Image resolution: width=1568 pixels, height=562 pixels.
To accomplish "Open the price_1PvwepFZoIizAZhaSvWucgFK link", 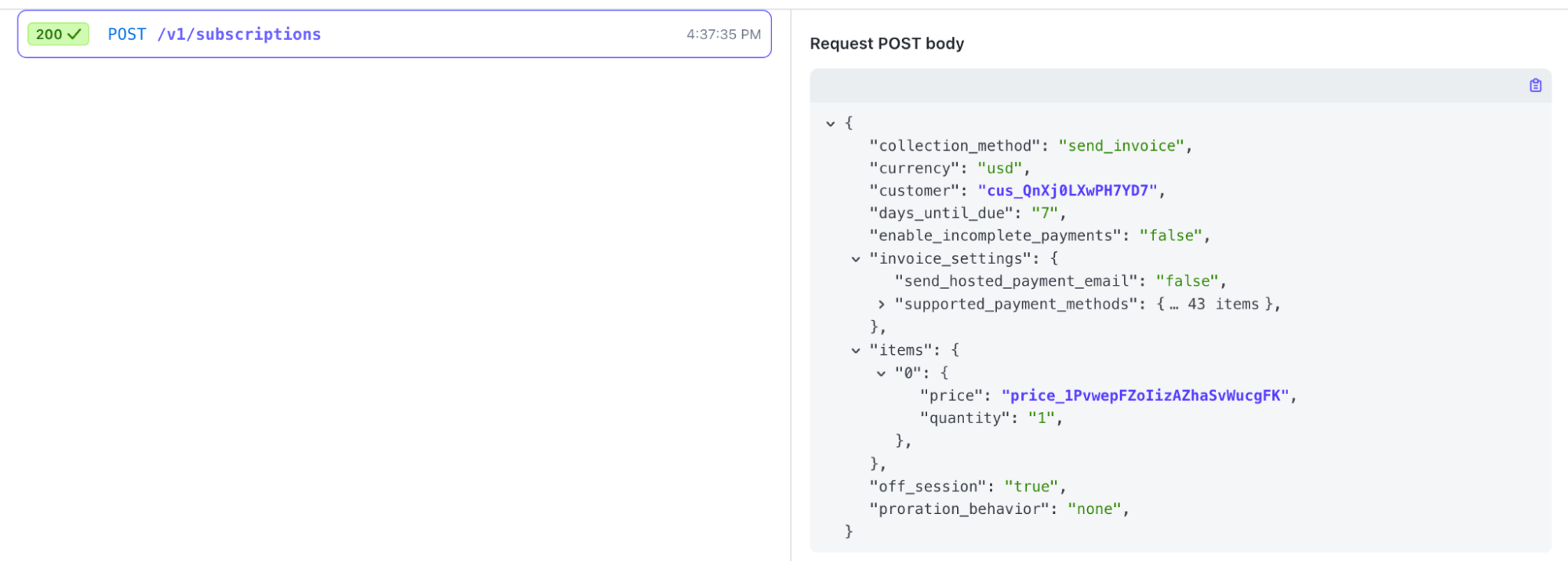I will click(x=1145, y=396).
